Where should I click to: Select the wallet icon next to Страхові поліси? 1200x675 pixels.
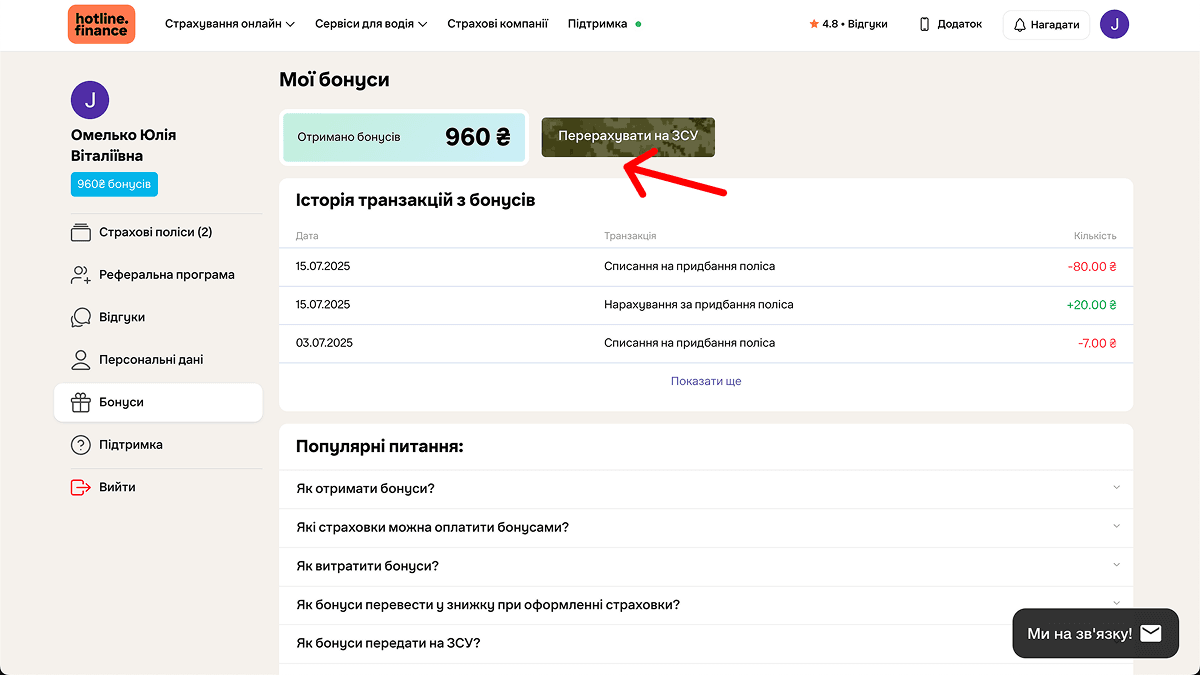tap(80, 231)
